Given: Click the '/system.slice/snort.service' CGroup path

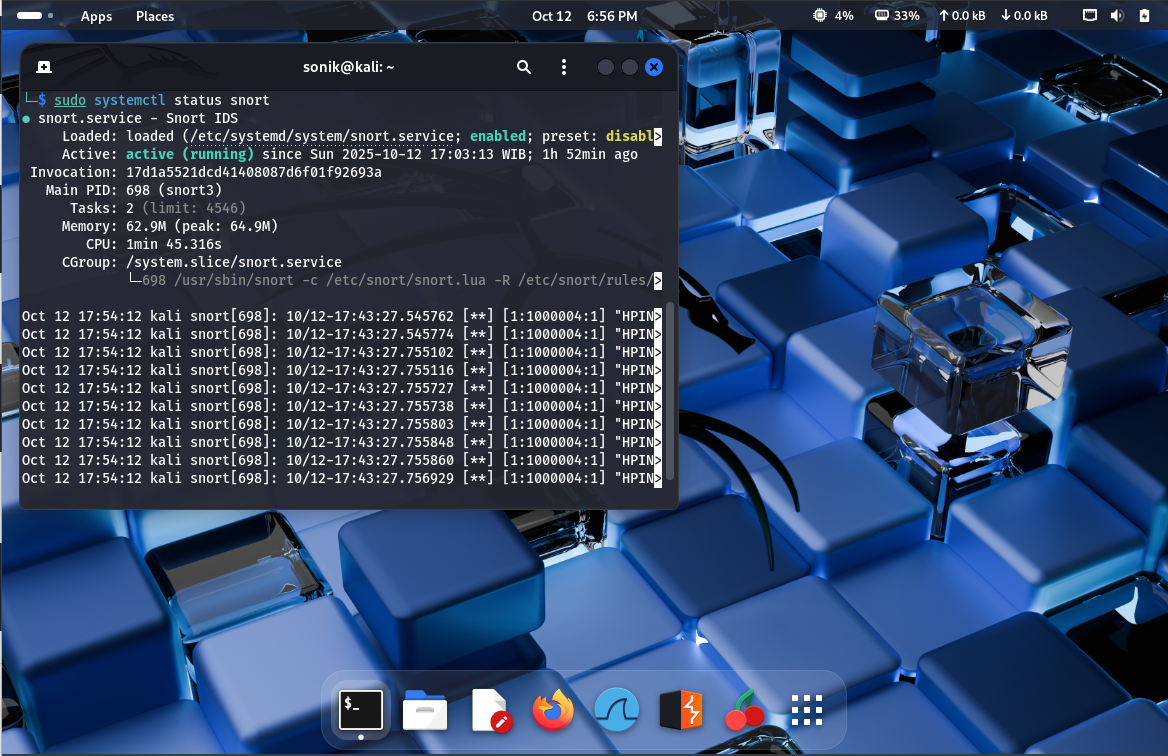Looking at the screenshot, I should coord(234,262).
